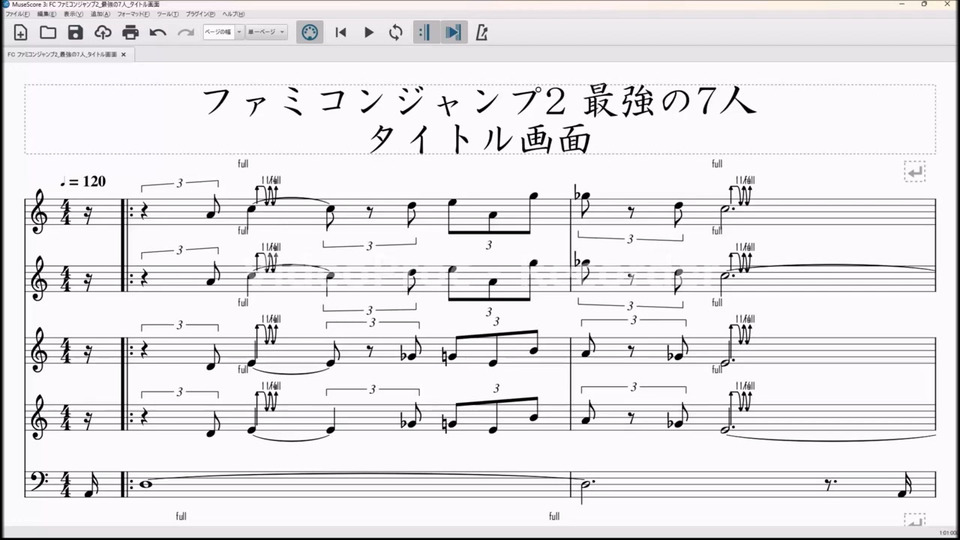Toggle pan score during playback
Image resolution: width=960 pixels, height=540 pixels.
[454, 32]
